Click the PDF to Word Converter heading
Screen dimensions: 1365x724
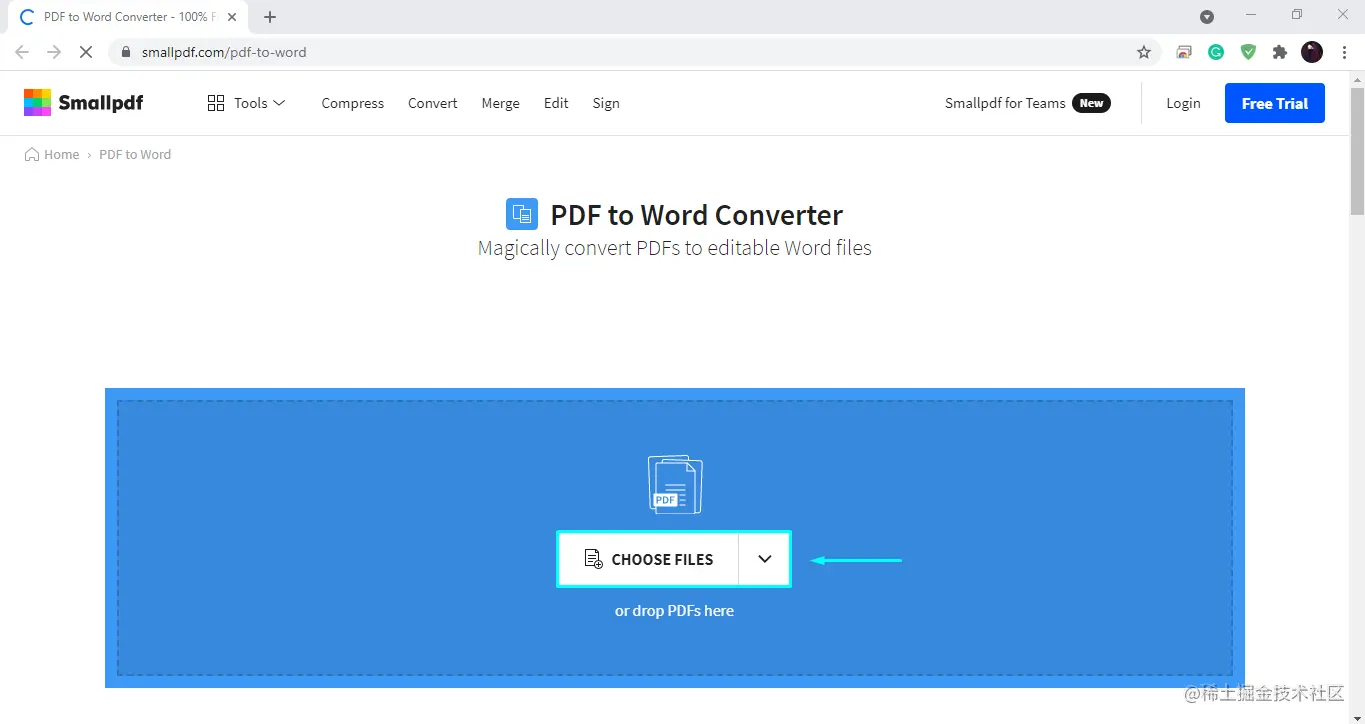pyautogui.click(x=697, y=215)
